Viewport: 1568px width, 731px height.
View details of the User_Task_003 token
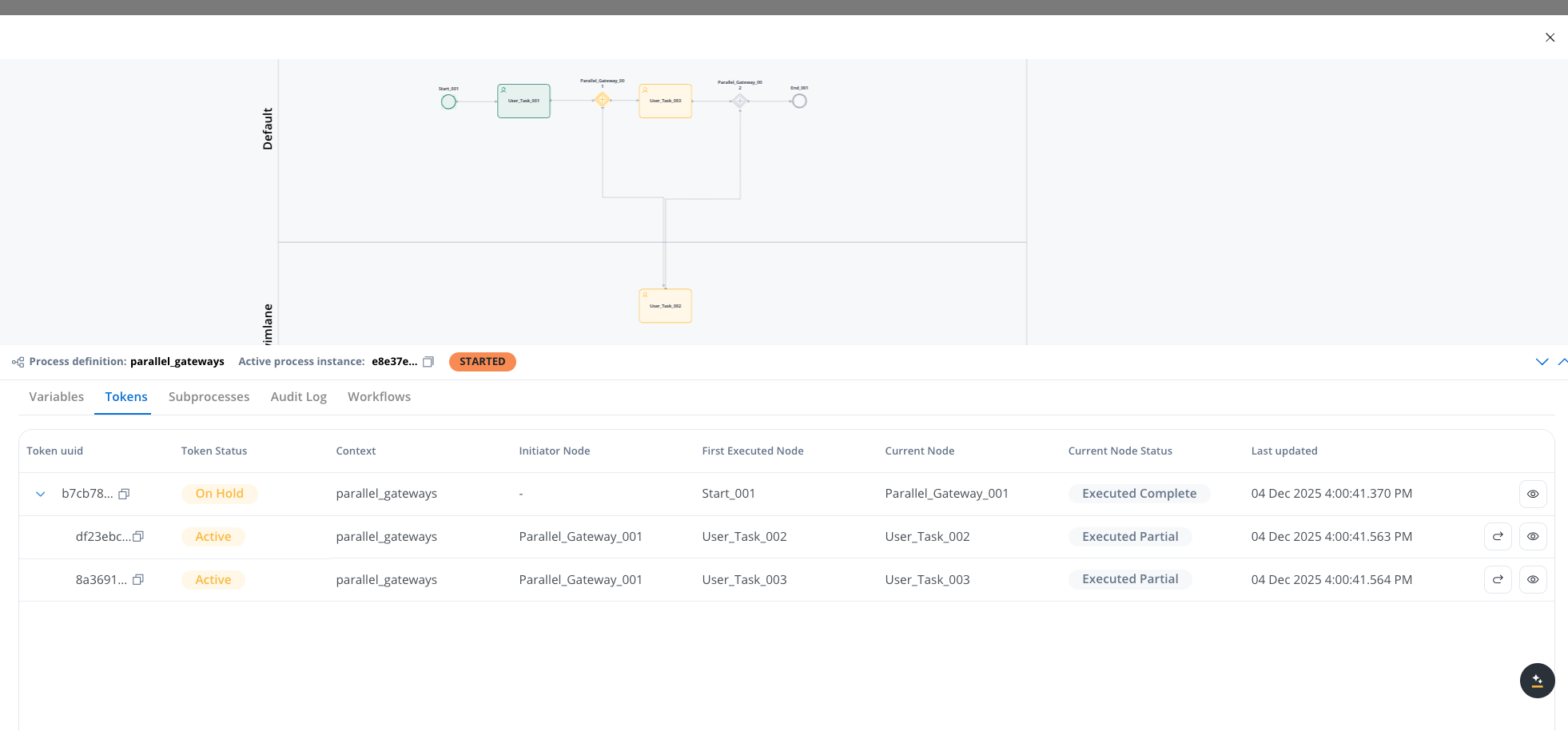pos(1532,580)
